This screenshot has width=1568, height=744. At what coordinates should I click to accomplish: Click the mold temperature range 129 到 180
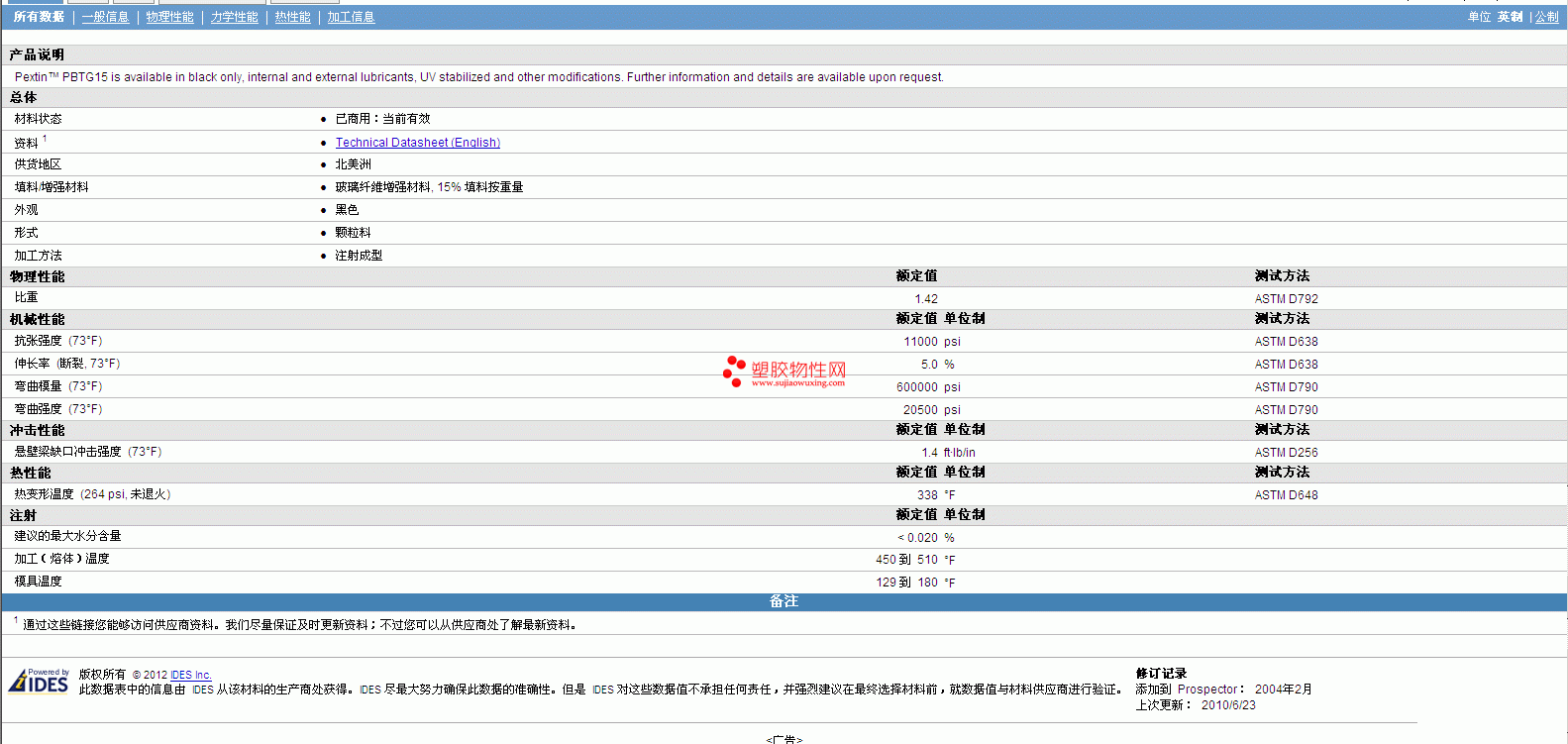tap(906, 583)
